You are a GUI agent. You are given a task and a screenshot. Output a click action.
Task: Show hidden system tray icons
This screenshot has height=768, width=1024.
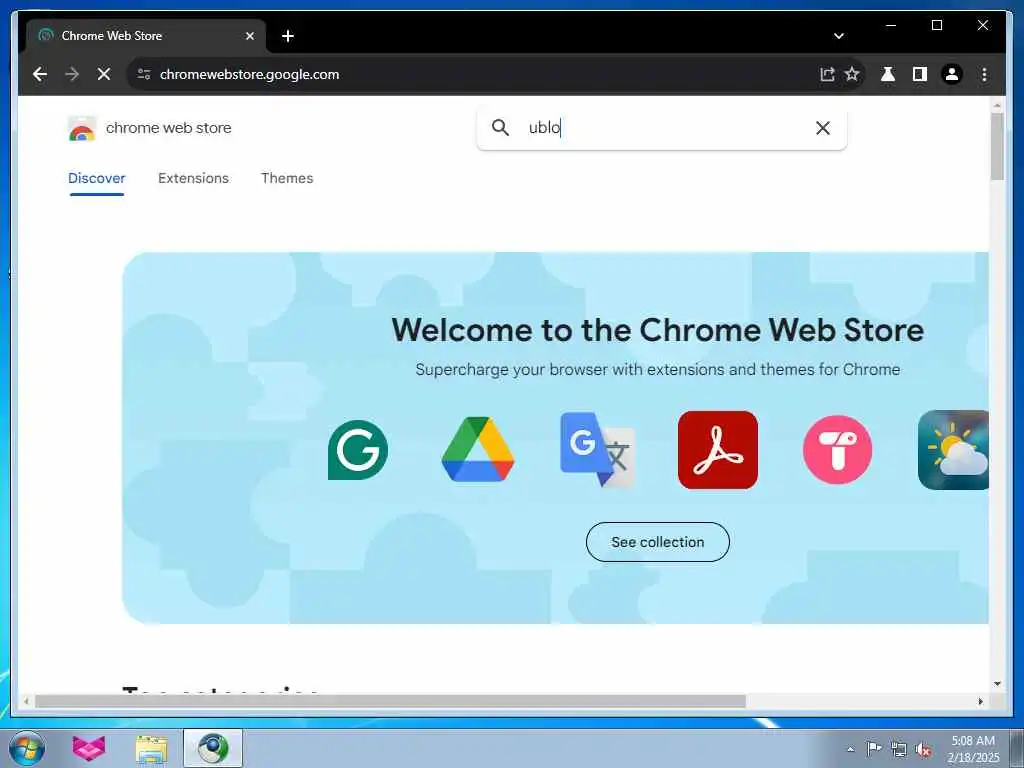pyautogui.click(x=850, y=750)
